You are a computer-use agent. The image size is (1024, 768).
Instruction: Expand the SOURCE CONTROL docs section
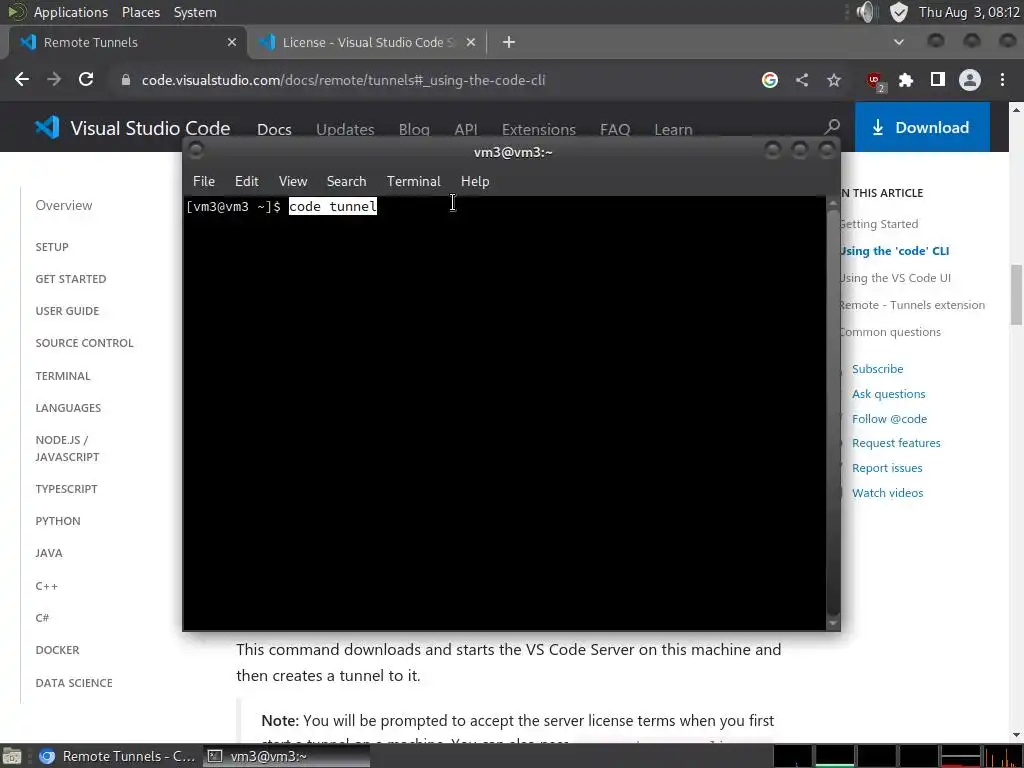click(84, 343)
